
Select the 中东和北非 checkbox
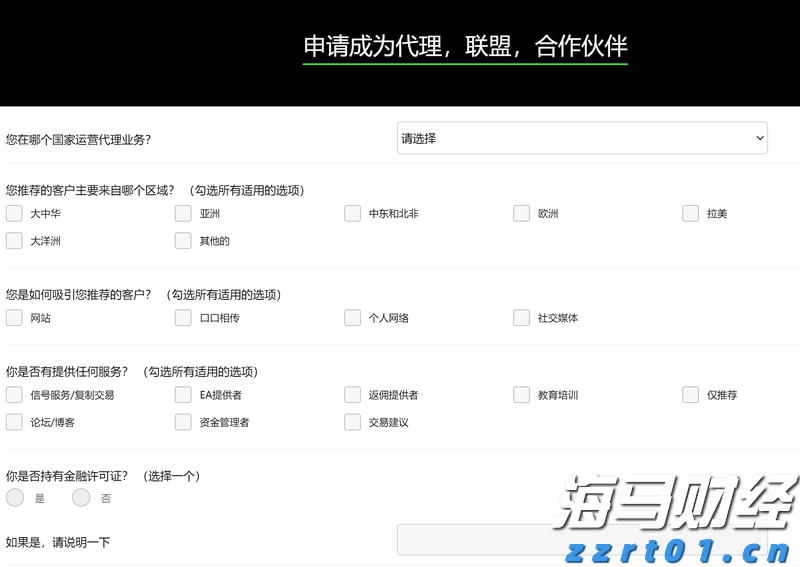(x=352, y=213)
